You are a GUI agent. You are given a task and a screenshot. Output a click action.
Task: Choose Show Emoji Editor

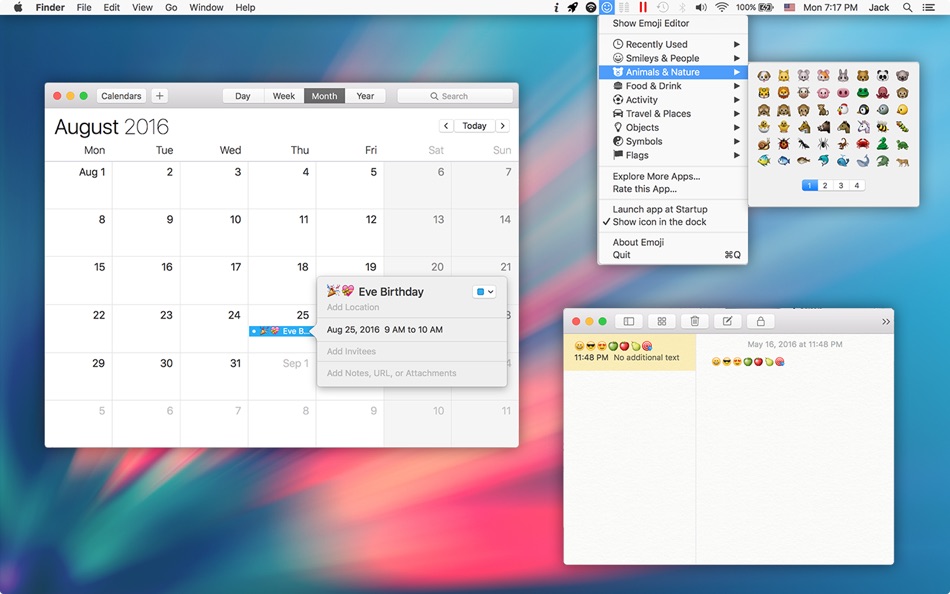click(673, 23)
